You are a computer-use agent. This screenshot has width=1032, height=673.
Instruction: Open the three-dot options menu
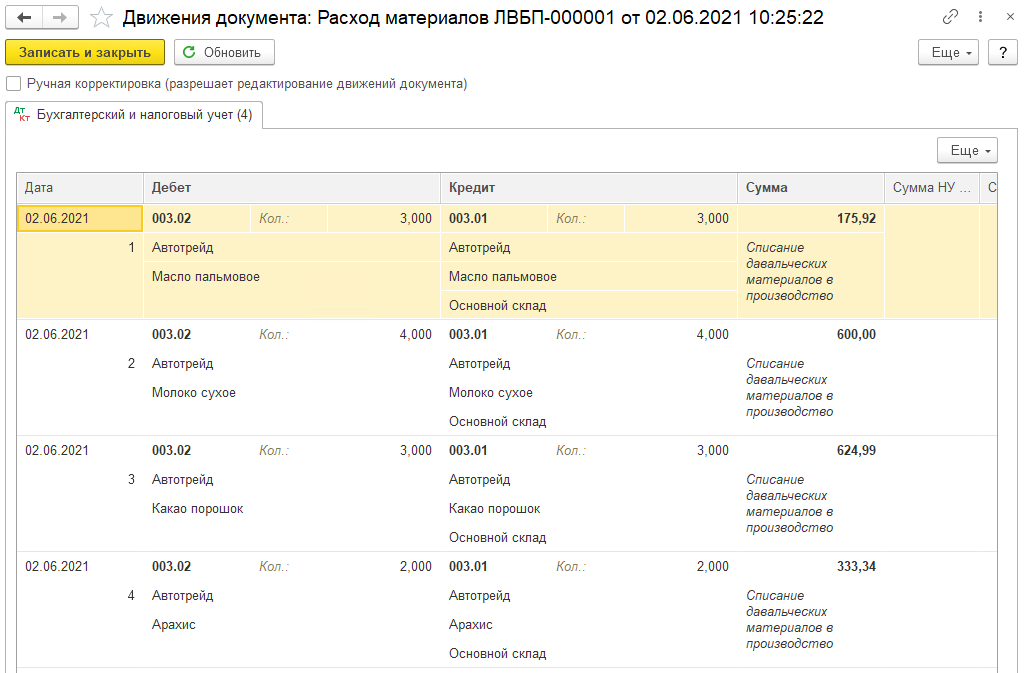(x=981, y=17)
